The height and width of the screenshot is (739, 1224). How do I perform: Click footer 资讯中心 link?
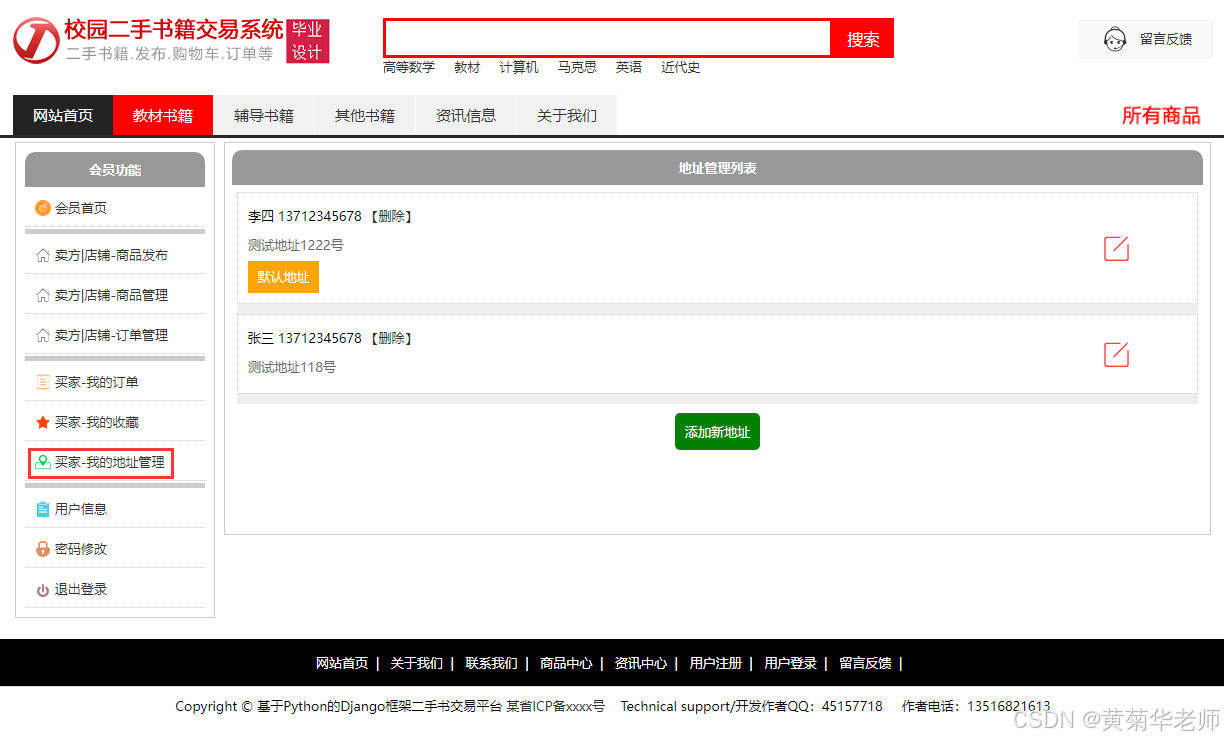(641, 663)
